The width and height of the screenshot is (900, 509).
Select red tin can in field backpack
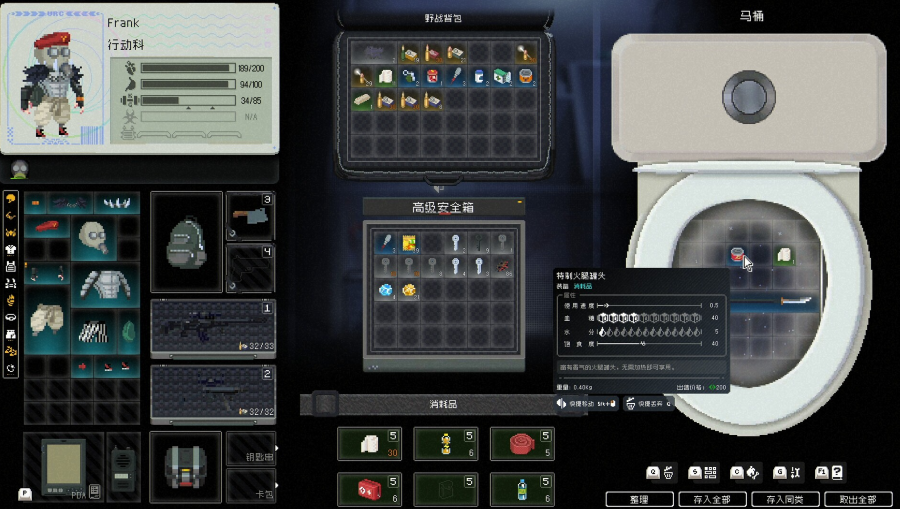(432, 76)
